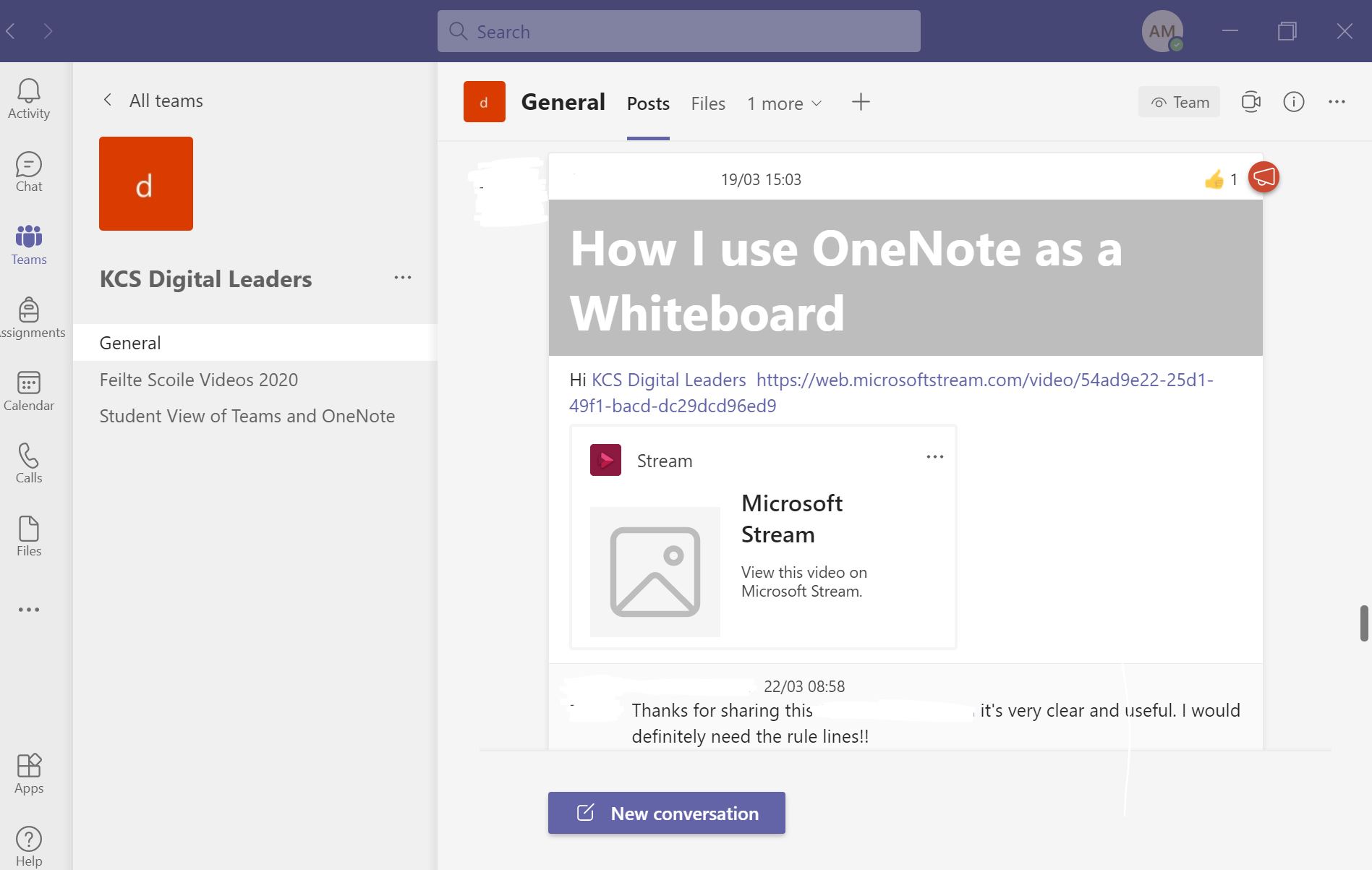
Task: Click the orange General channel avatar
Action: coord(484,102)
